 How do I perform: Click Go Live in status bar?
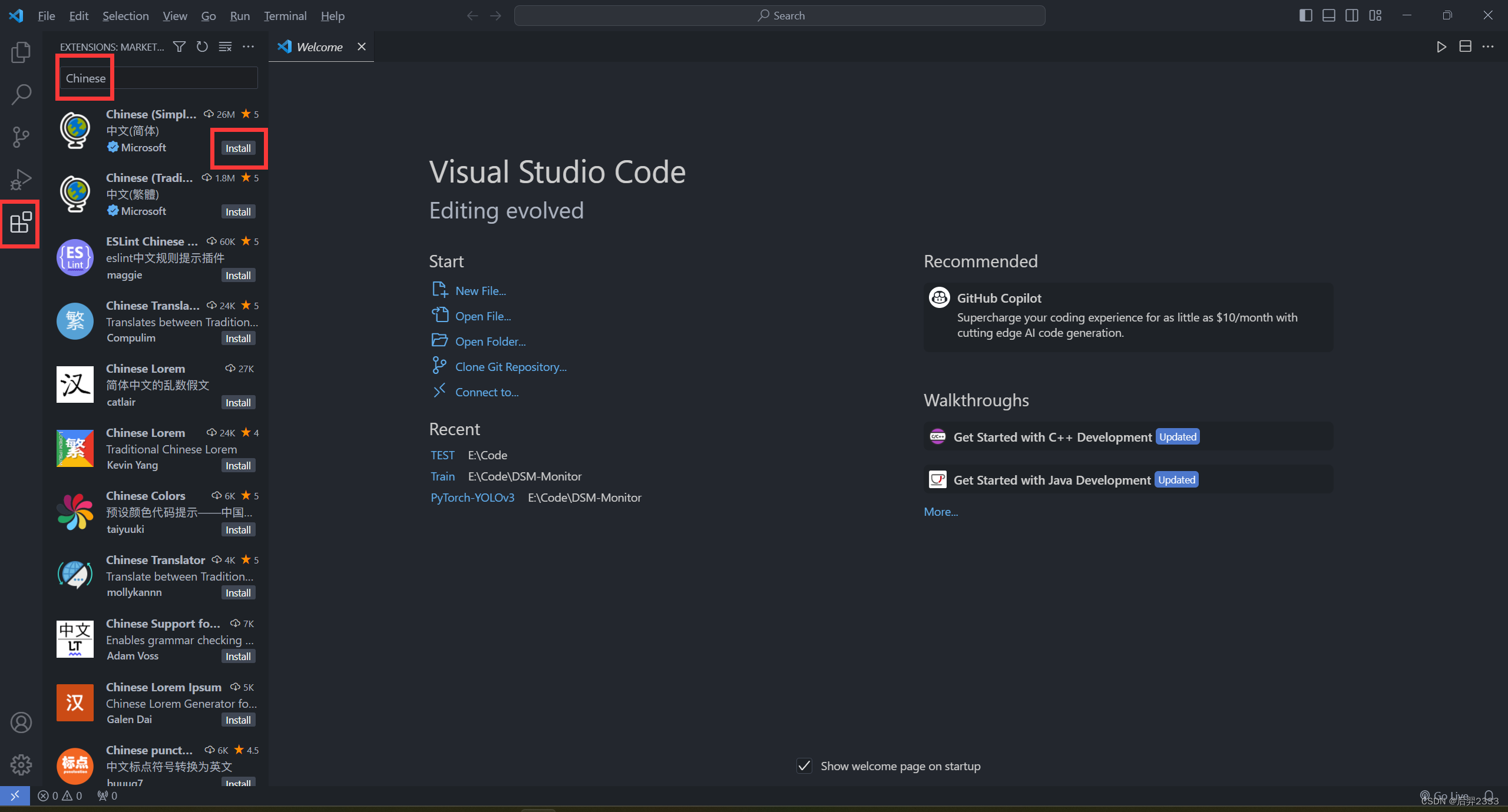tap(1444, 796)
